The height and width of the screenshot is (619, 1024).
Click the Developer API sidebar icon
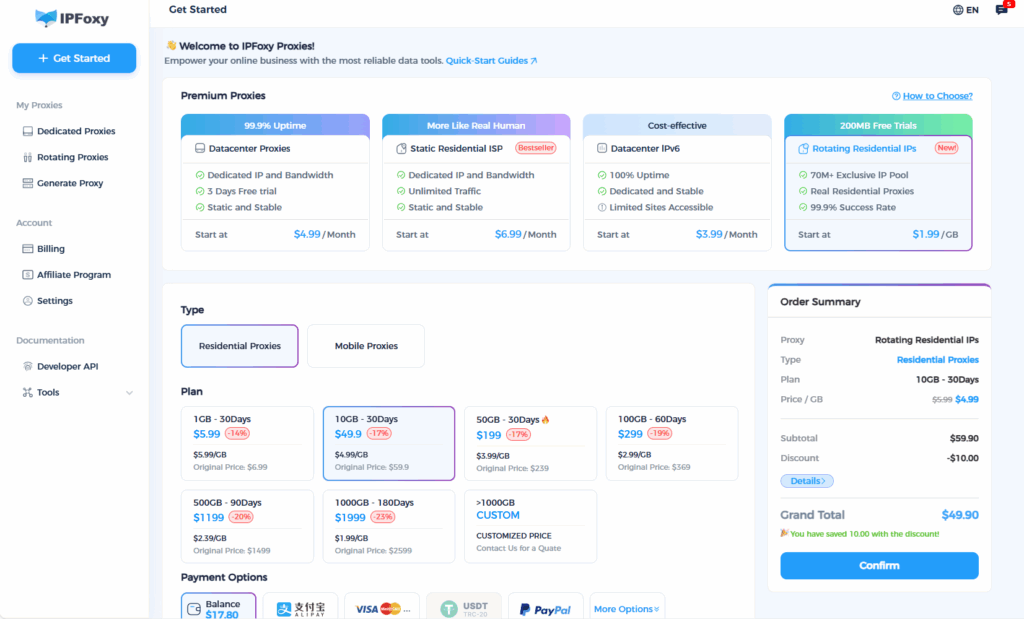pyautogui.click(x=28, y=367)
